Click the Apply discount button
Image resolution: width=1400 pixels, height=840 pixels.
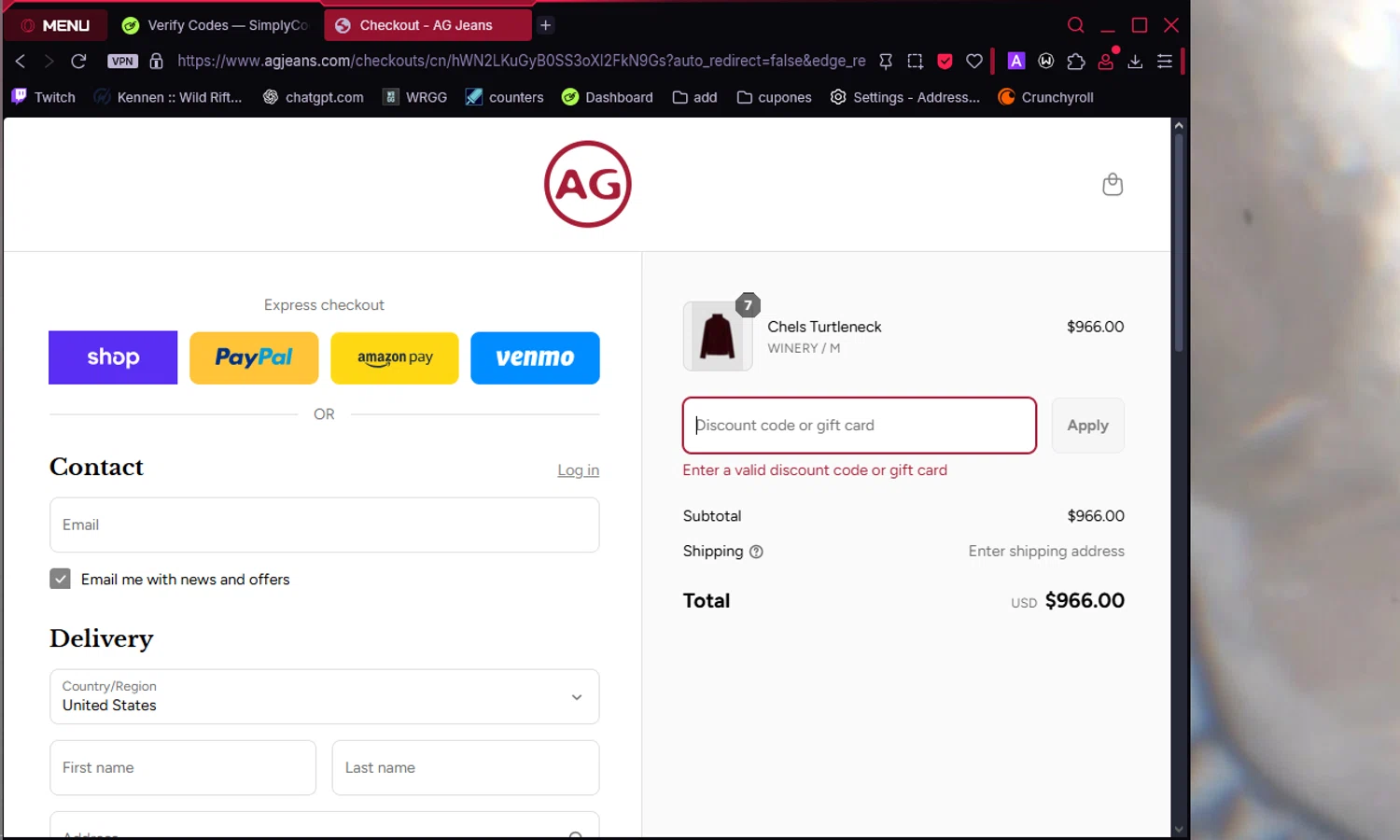(x=1088, y=426)
